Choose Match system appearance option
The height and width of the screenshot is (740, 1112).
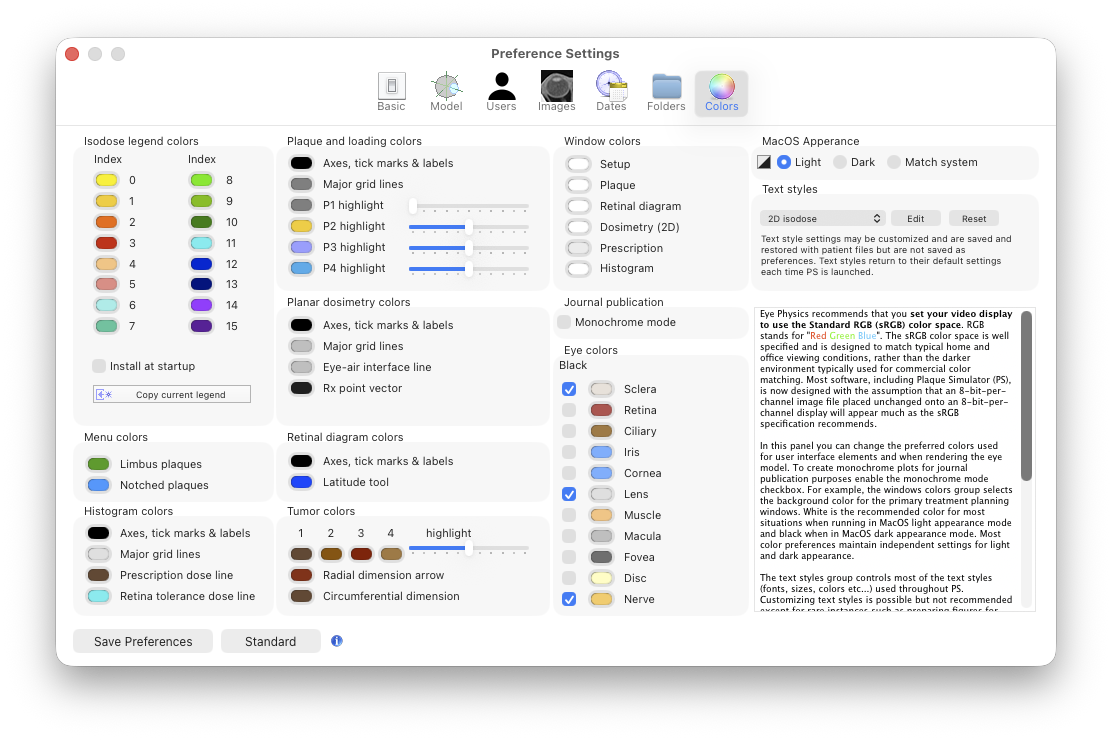click(x=894, y=162)
